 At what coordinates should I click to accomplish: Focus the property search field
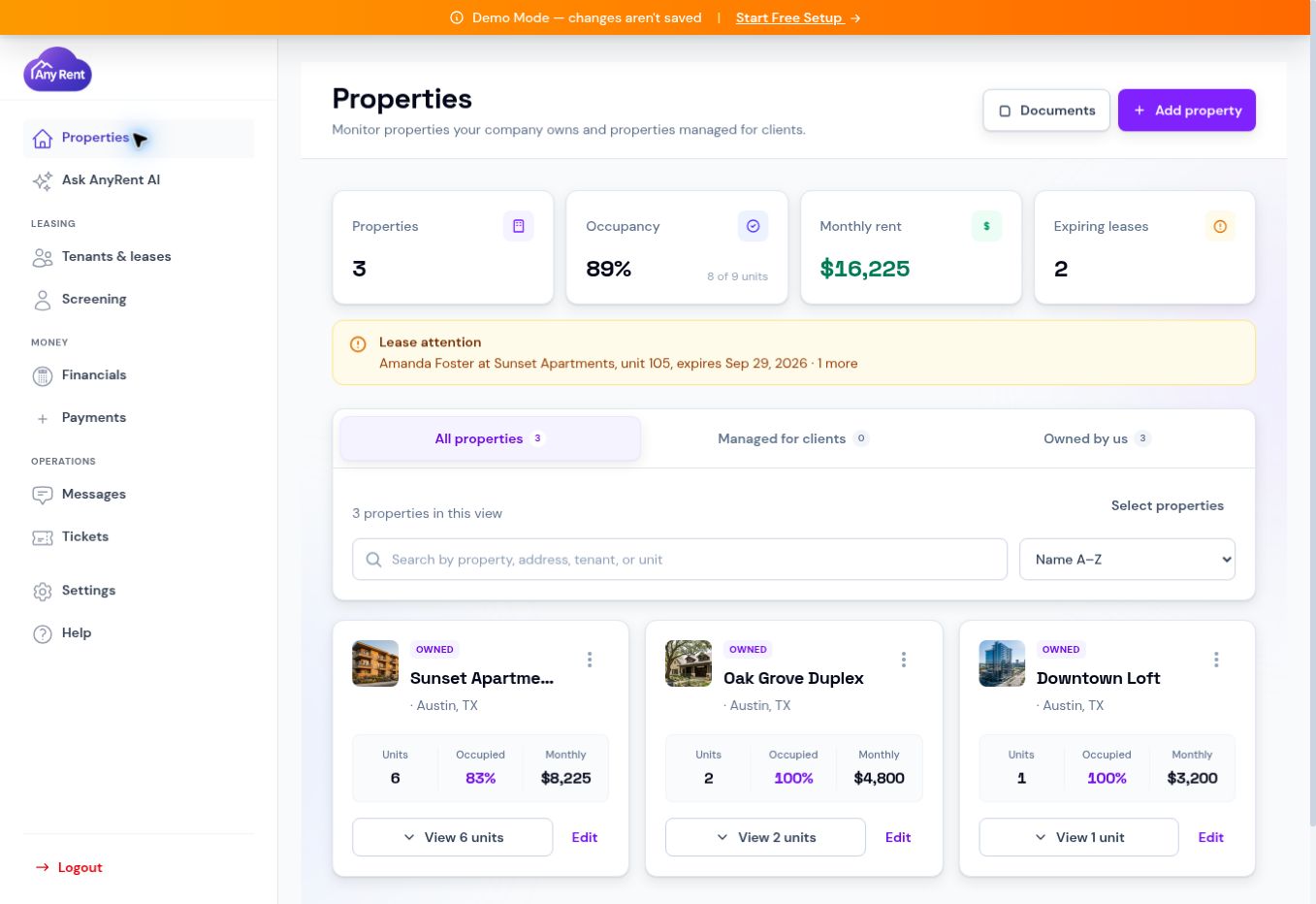(680, 560)
